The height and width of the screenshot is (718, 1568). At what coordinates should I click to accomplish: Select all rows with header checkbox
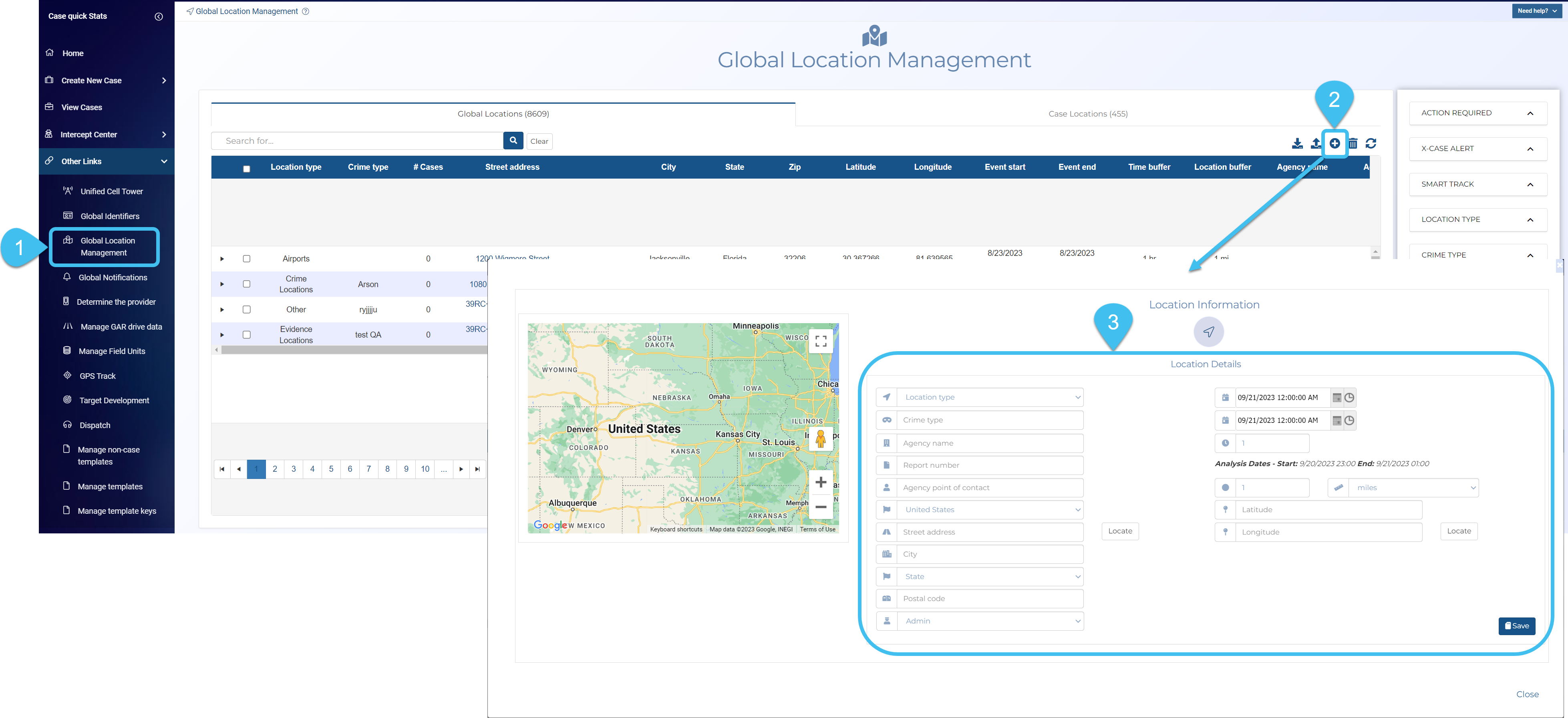coord(247,169)
